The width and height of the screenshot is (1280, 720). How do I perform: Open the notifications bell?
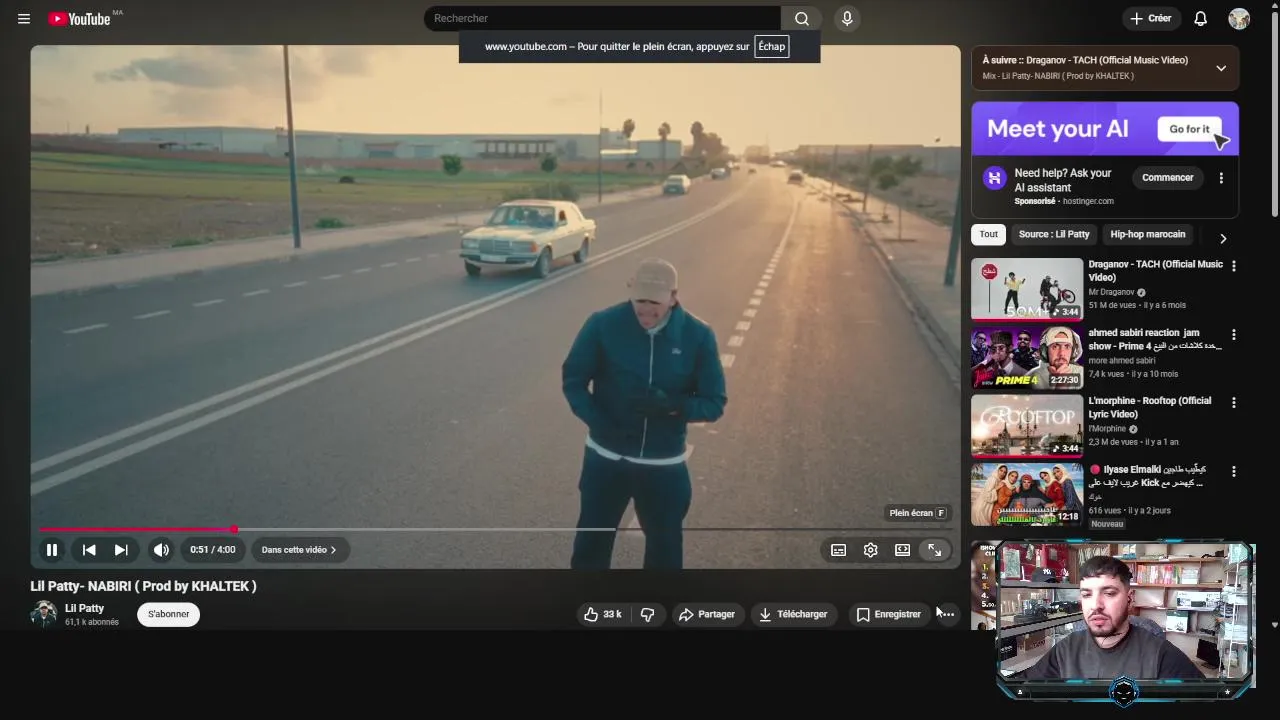click(1201, 19)
